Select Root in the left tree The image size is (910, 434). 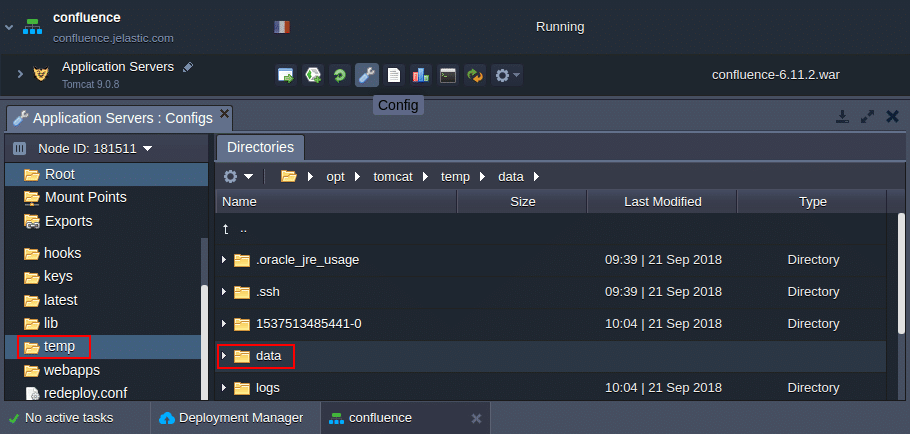click(x=106, y=174)
